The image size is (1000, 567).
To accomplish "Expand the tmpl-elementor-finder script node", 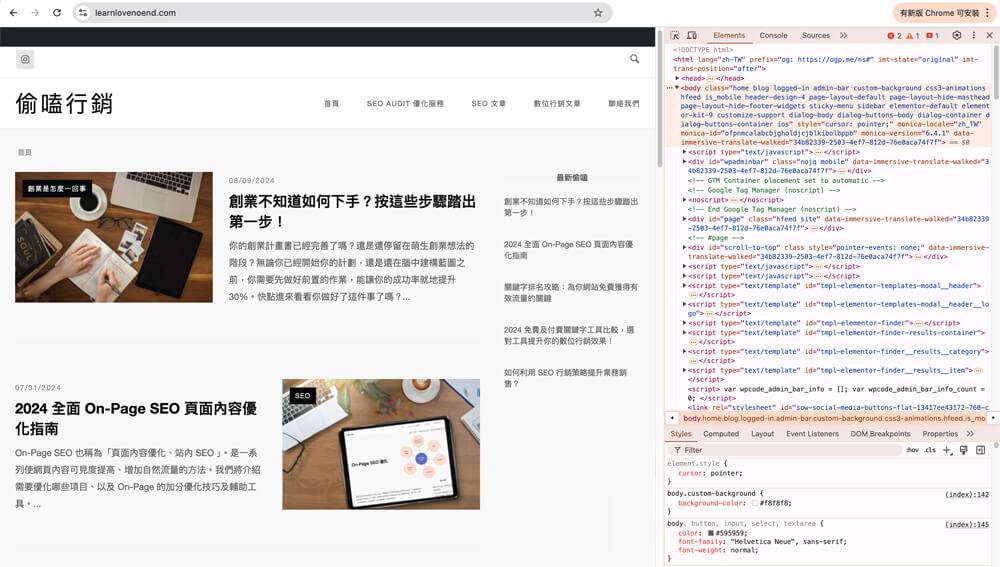I will [684, 323].
